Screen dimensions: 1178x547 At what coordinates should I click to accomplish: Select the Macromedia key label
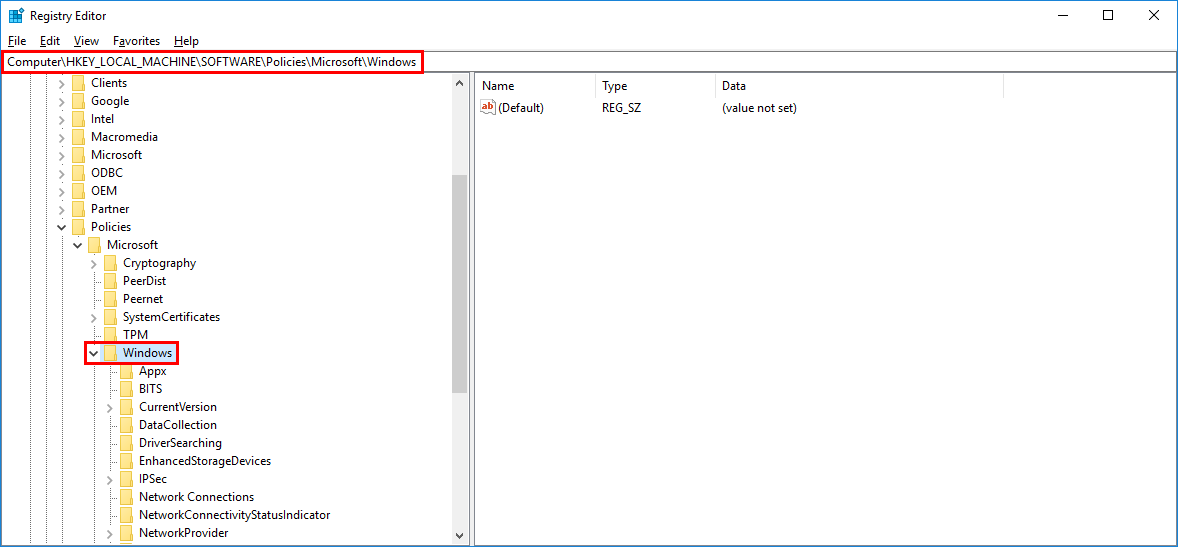(124, 137)
